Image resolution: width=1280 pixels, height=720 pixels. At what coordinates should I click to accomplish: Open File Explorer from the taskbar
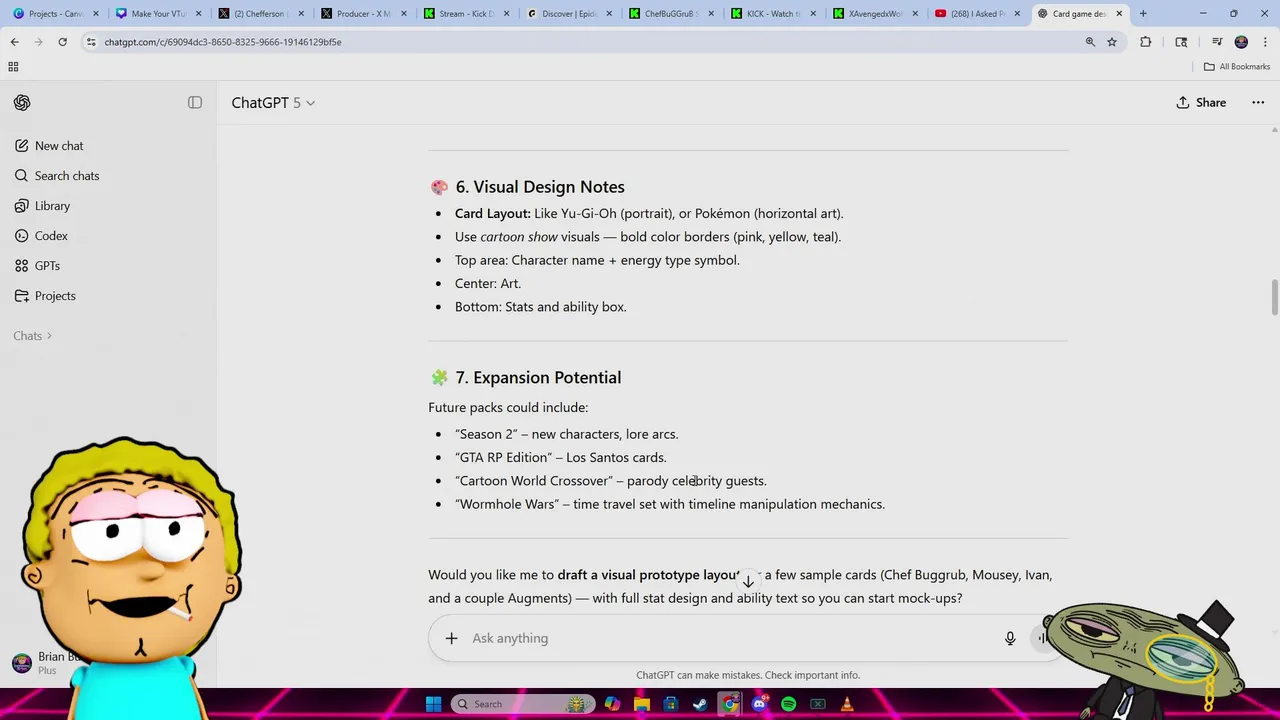(x=642, y=704)
